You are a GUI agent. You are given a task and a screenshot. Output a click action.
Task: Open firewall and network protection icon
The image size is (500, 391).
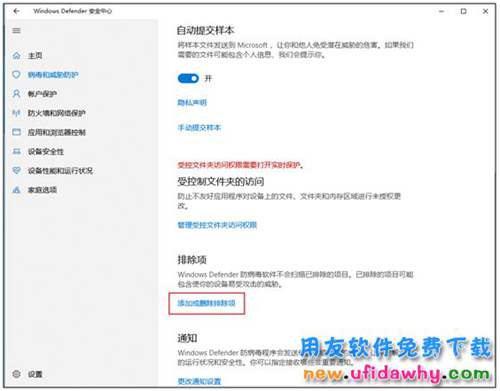[16, 113]
